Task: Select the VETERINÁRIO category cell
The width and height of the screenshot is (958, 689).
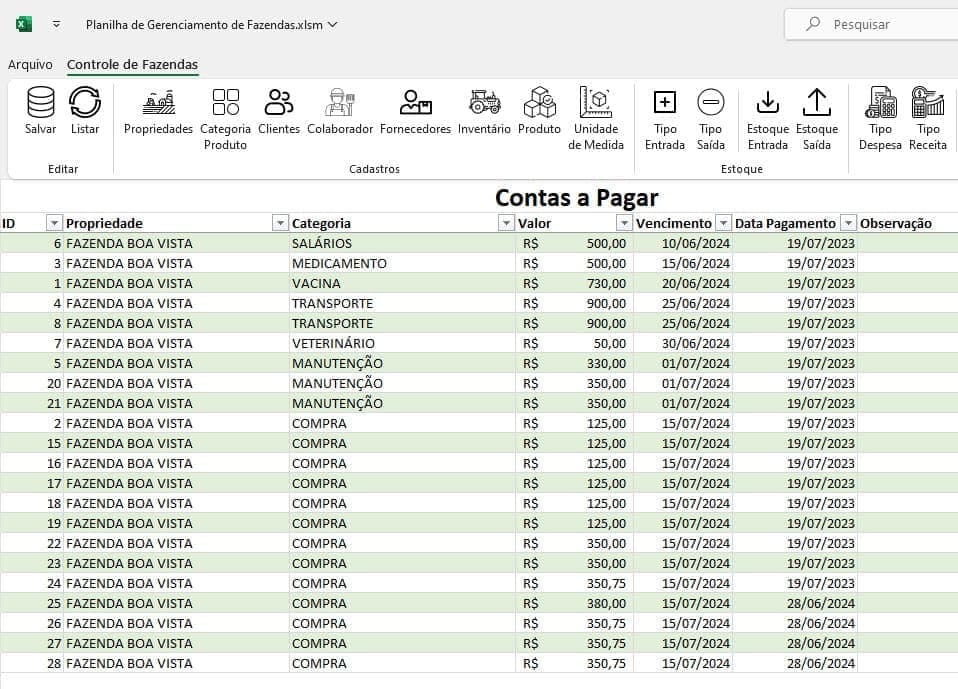Action: [x=402, y=343]
